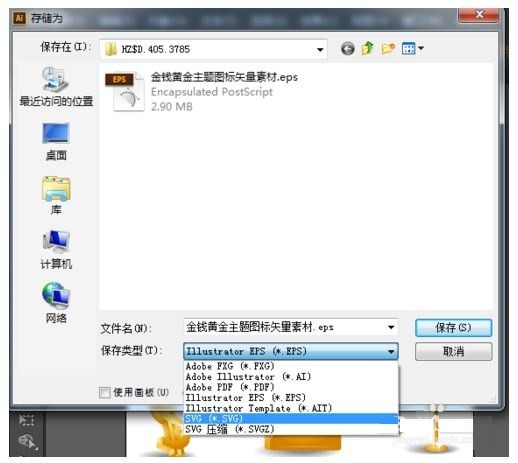Screen dimensions: 518x463
Task: Go up one folder level icon
Action: tap(367, 48)
